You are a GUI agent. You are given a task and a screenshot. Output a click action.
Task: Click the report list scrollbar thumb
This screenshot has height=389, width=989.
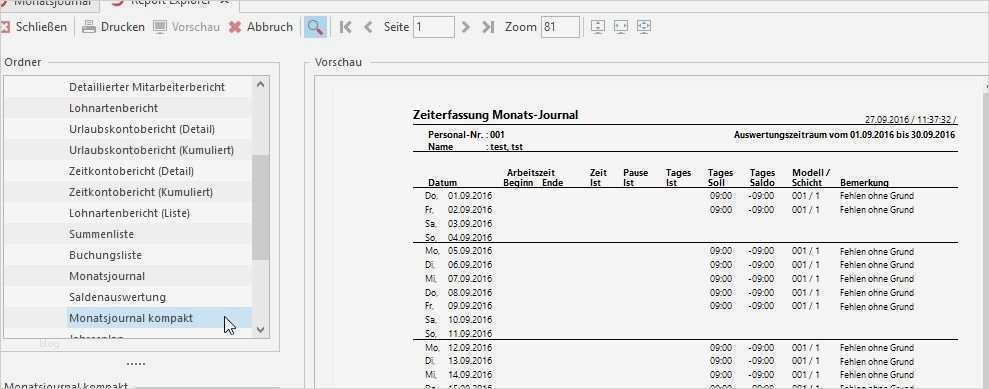260,207
